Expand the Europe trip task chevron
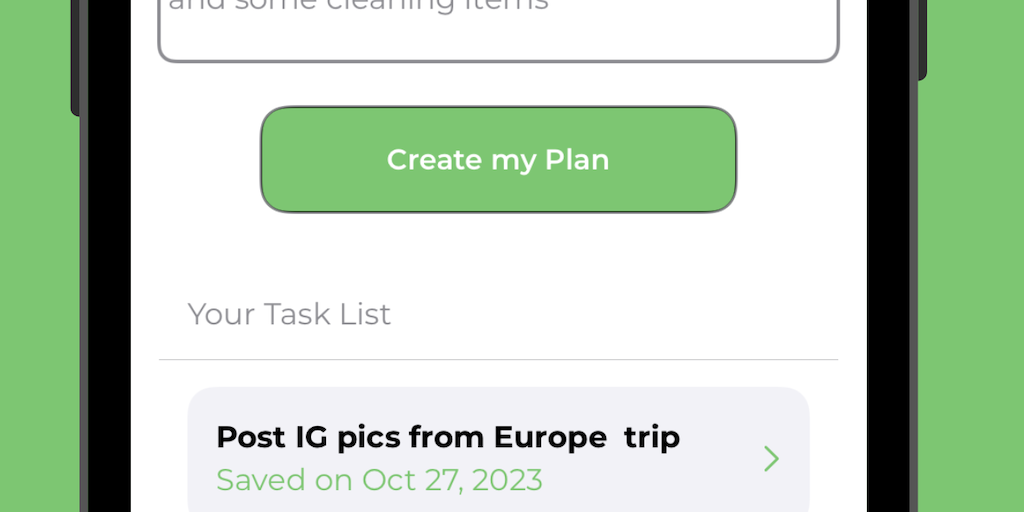 tap(771, 458)
